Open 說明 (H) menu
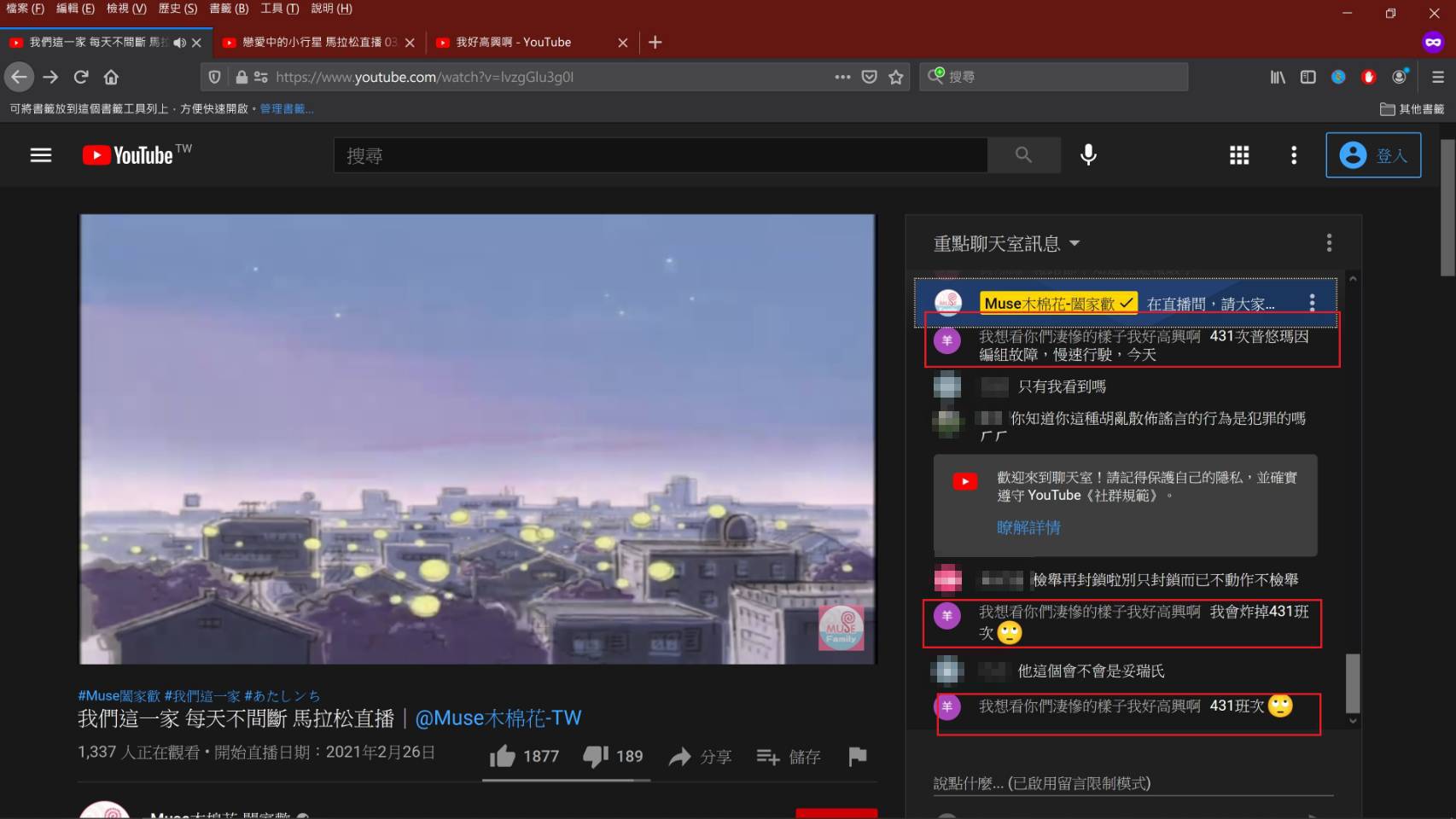1456x819 pixels. click(x=331, y=9)
